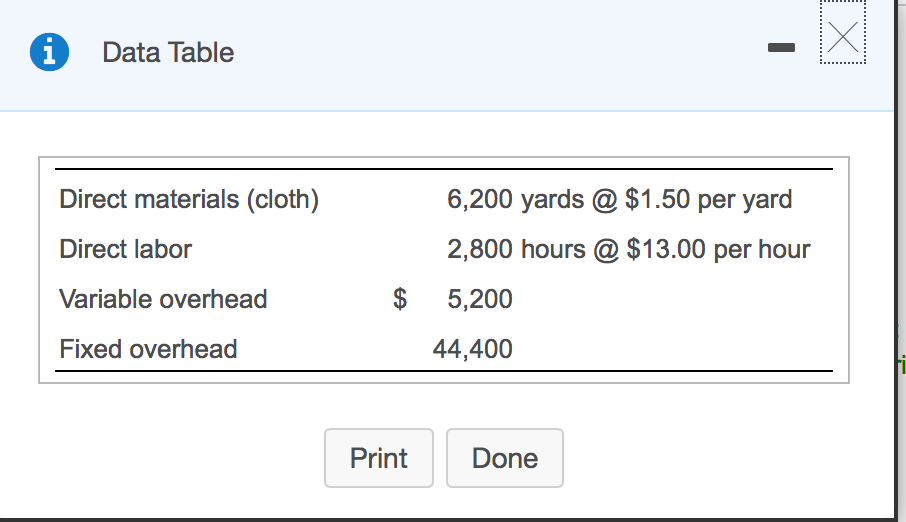Click the $13.00 per hour rate
Screen dimensions: 906x522
point(718,249)
